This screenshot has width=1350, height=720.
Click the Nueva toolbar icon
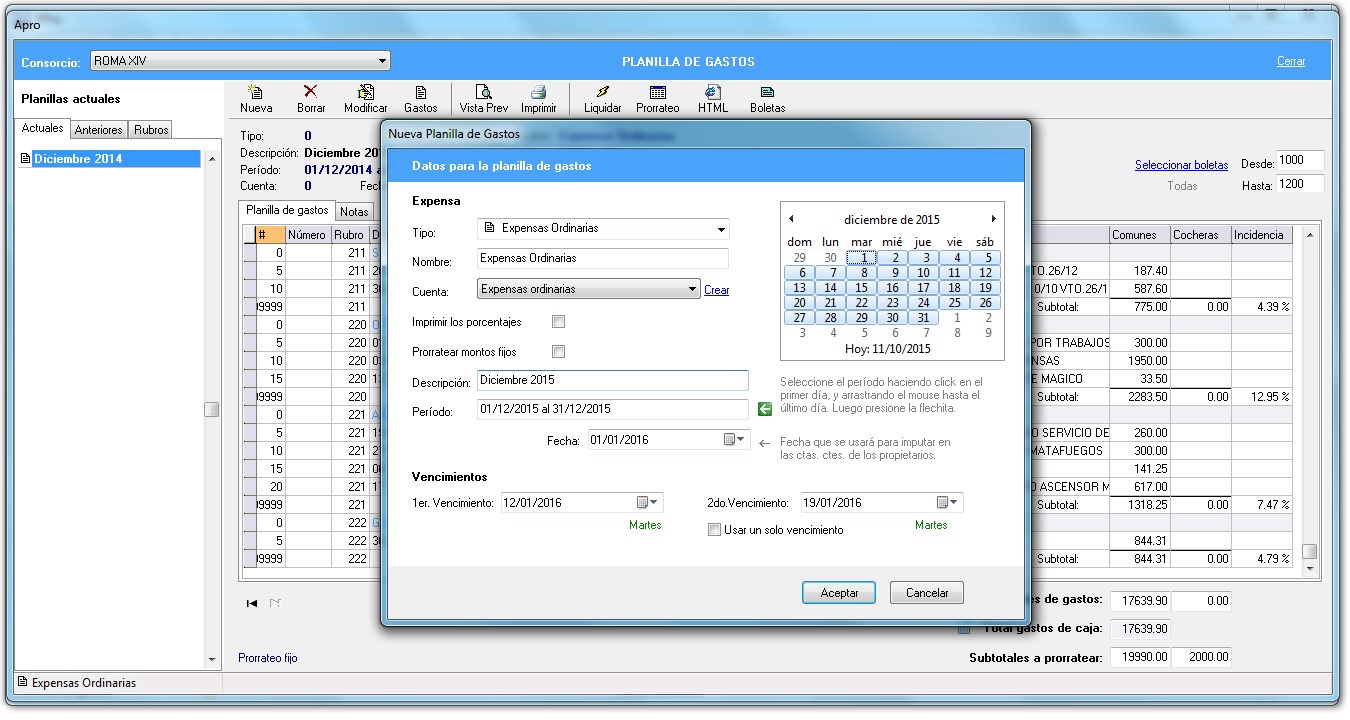click(x=256, y=93)
